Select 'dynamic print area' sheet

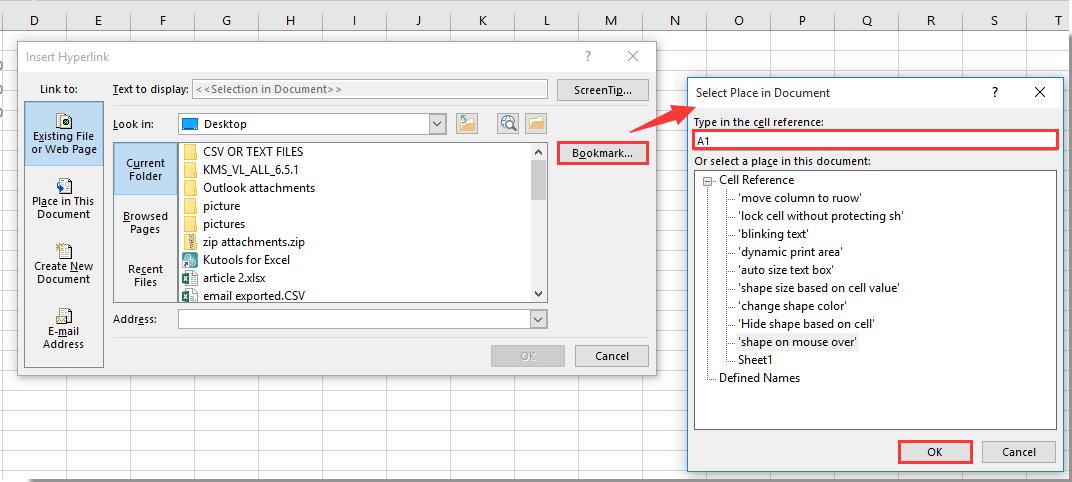point(790,252)
